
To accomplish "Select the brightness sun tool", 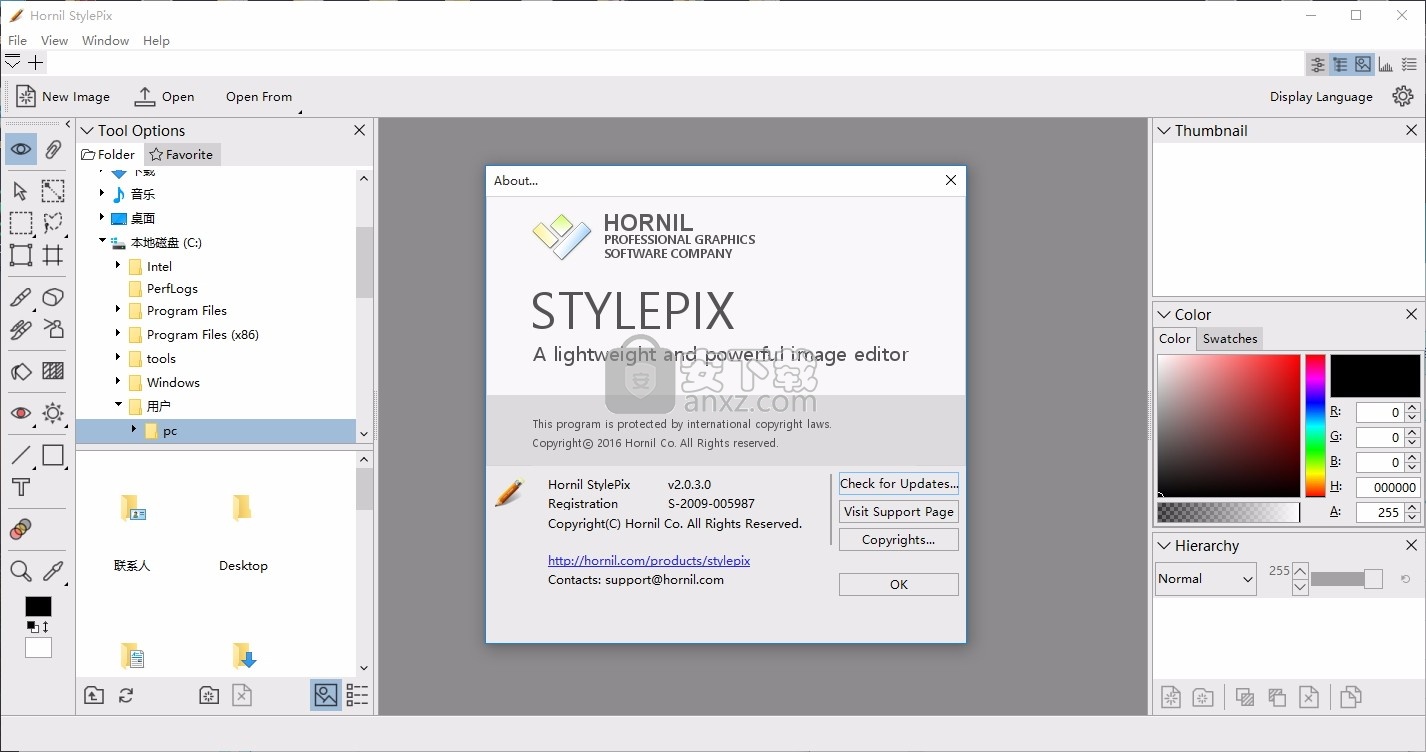I will (x=53, y=413).
